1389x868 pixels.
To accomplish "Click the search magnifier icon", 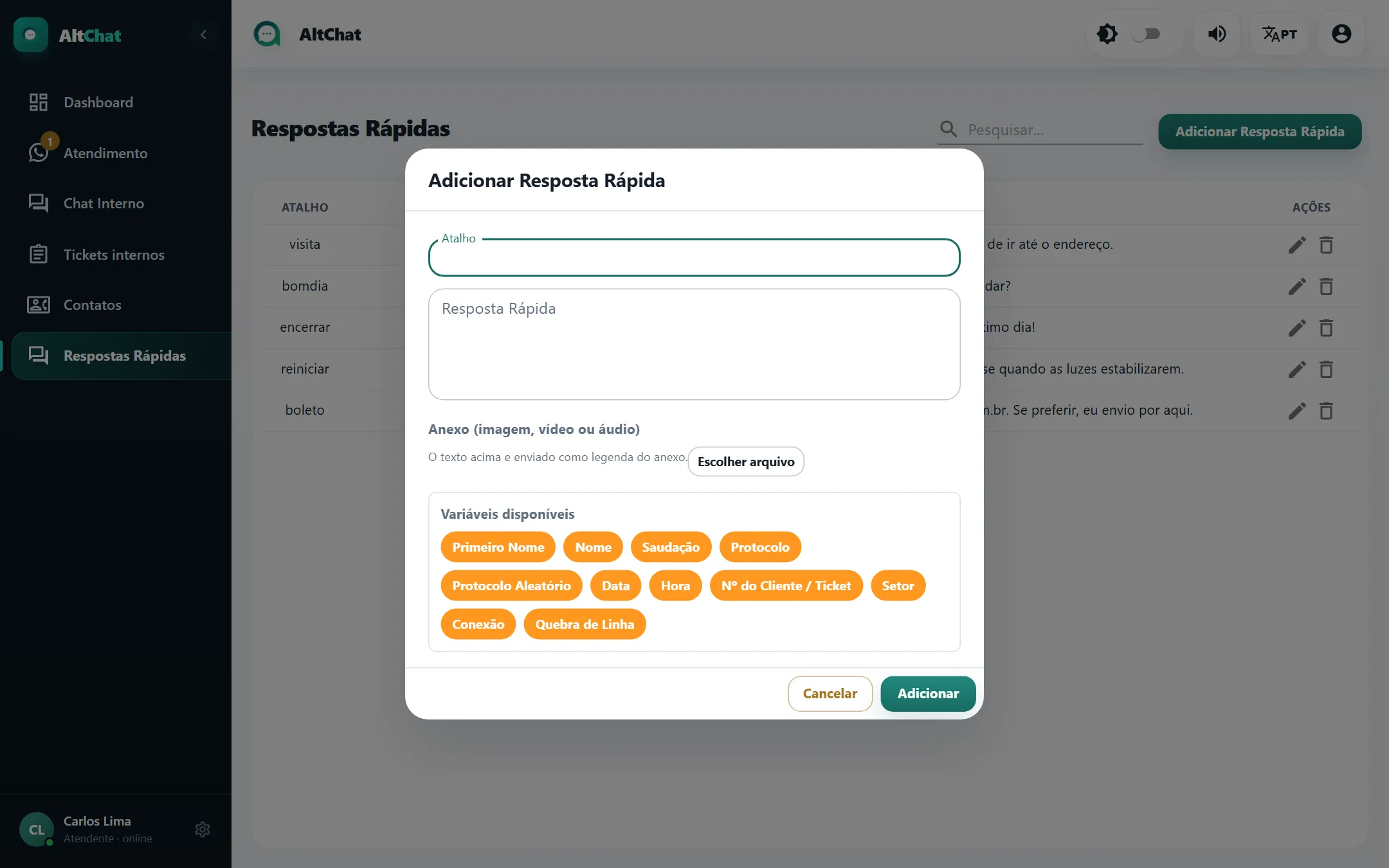I will click(x=948, y=129).
